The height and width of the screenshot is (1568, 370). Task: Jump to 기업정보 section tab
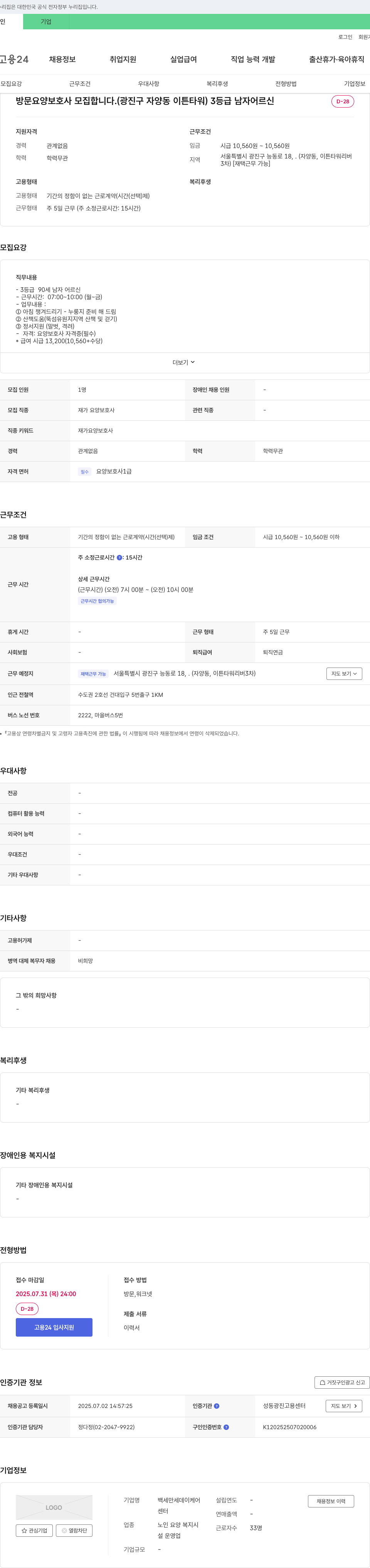[x=355, y=84]
